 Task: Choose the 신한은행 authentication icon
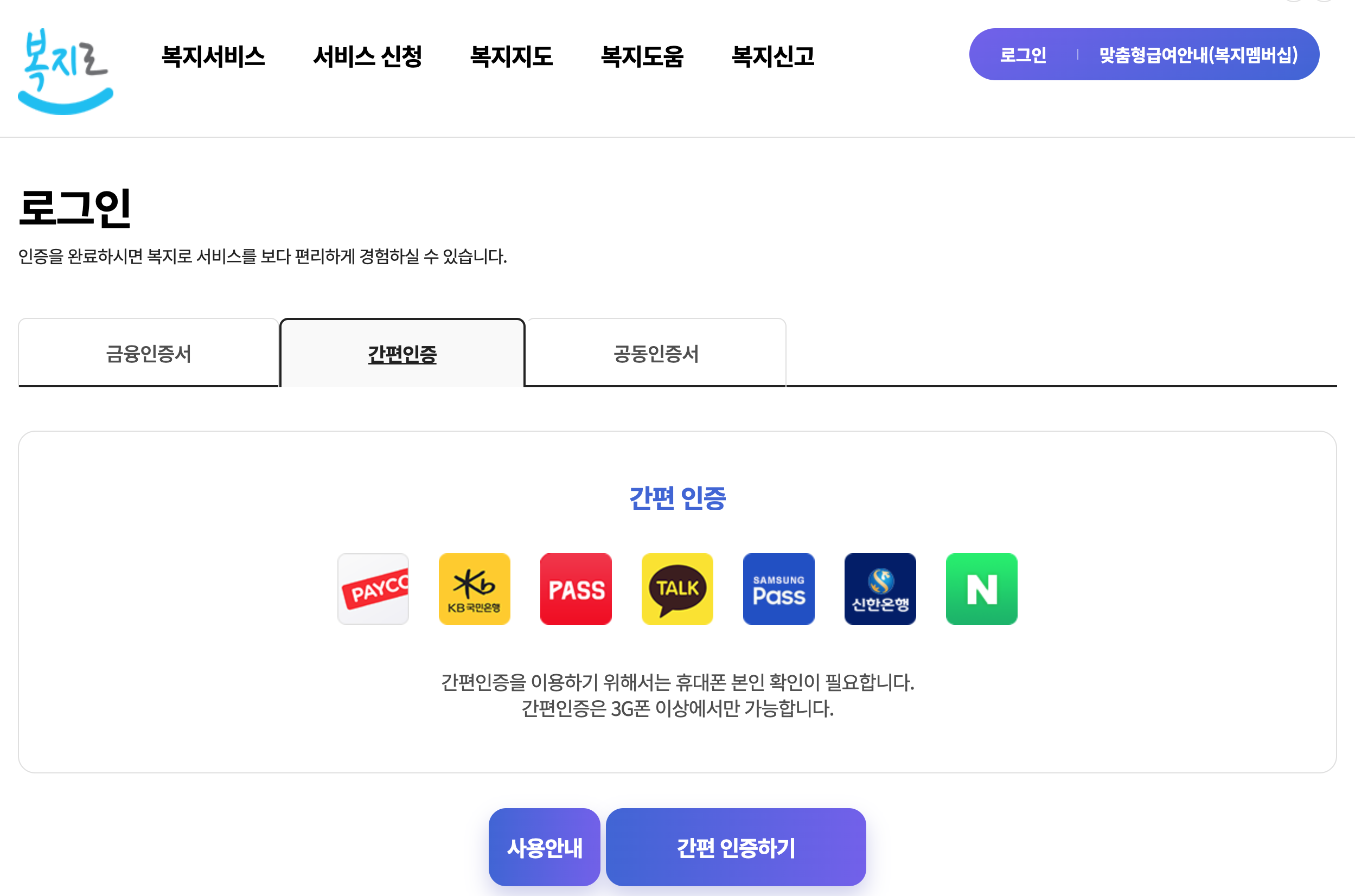(x=880, y=588)
